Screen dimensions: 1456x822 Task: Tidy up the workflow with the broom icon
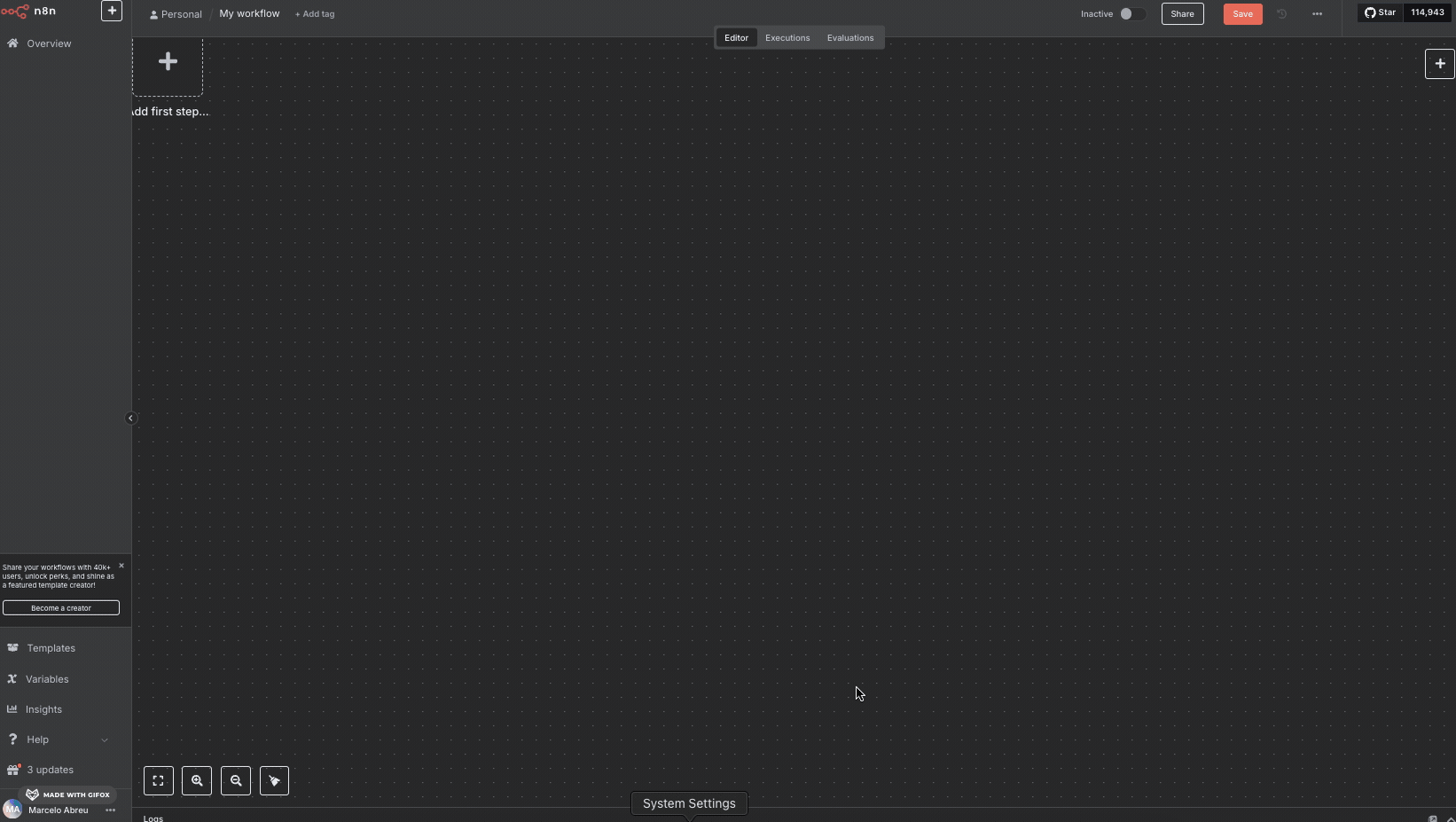(274, 781)
